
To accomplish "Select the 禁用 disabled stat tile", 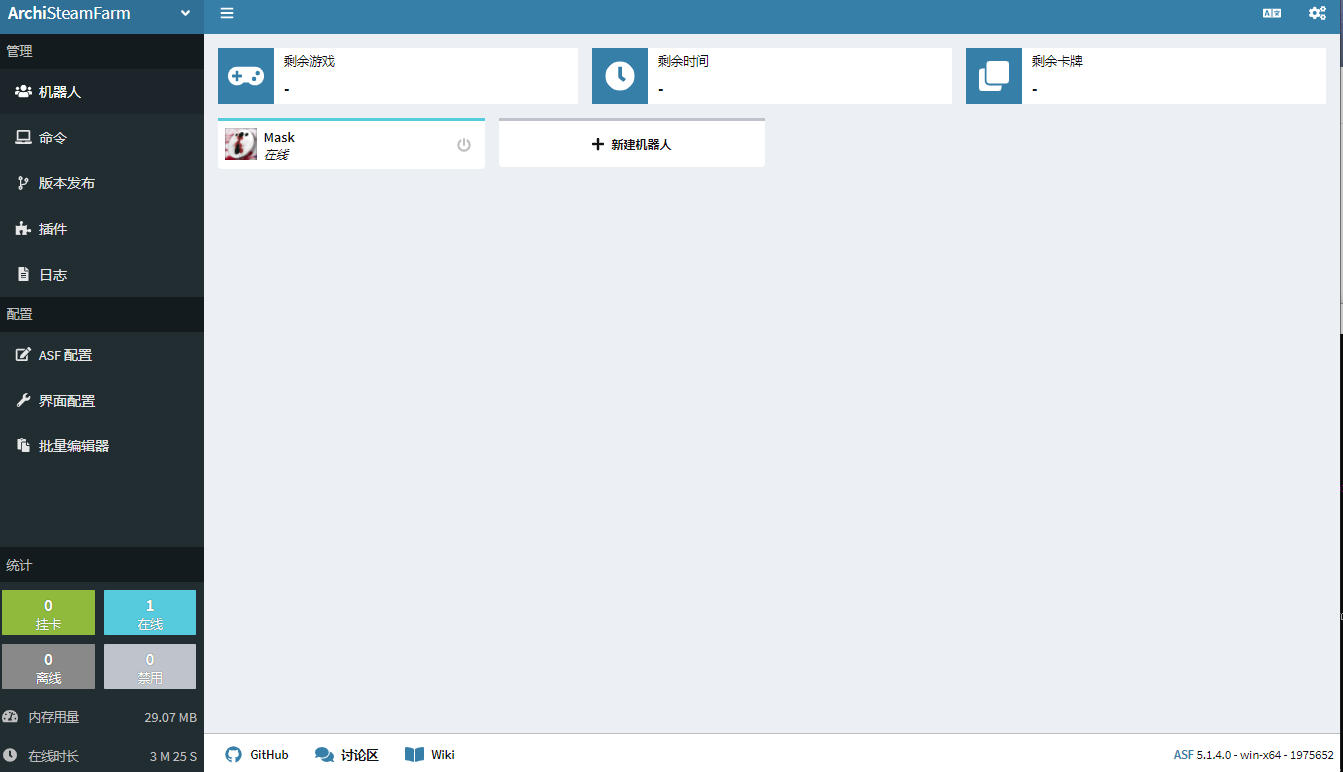I will click(x=150, y=666).
